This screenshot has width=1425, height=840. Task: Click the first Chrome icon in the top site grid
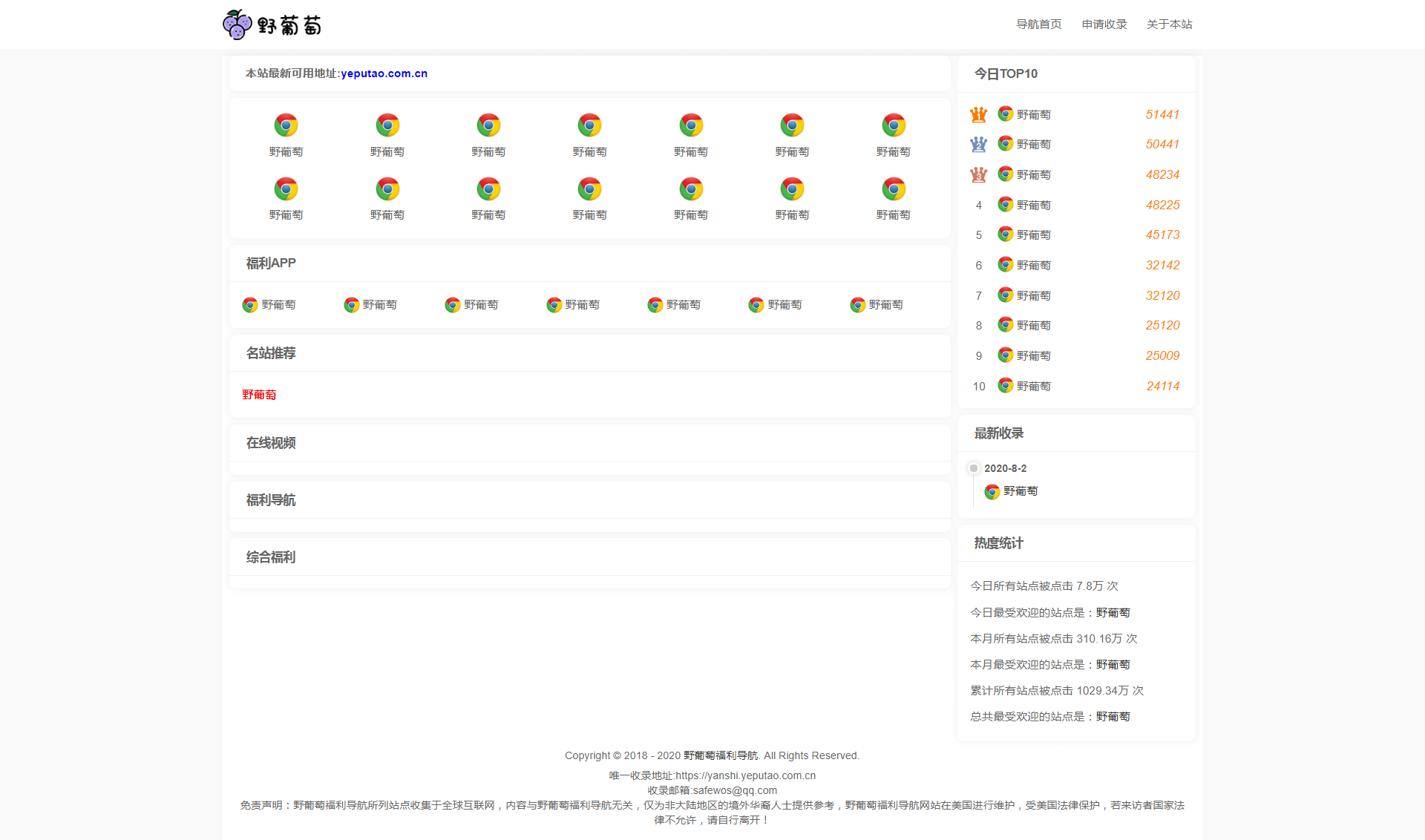(286, 125)
